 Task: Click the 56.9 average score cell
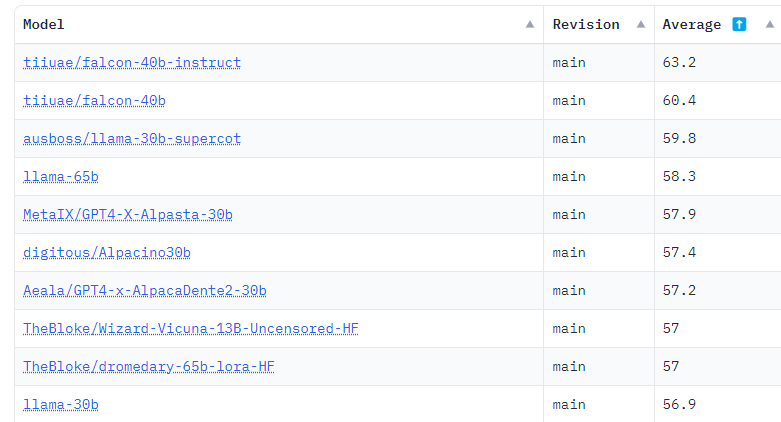click(679, 404)
